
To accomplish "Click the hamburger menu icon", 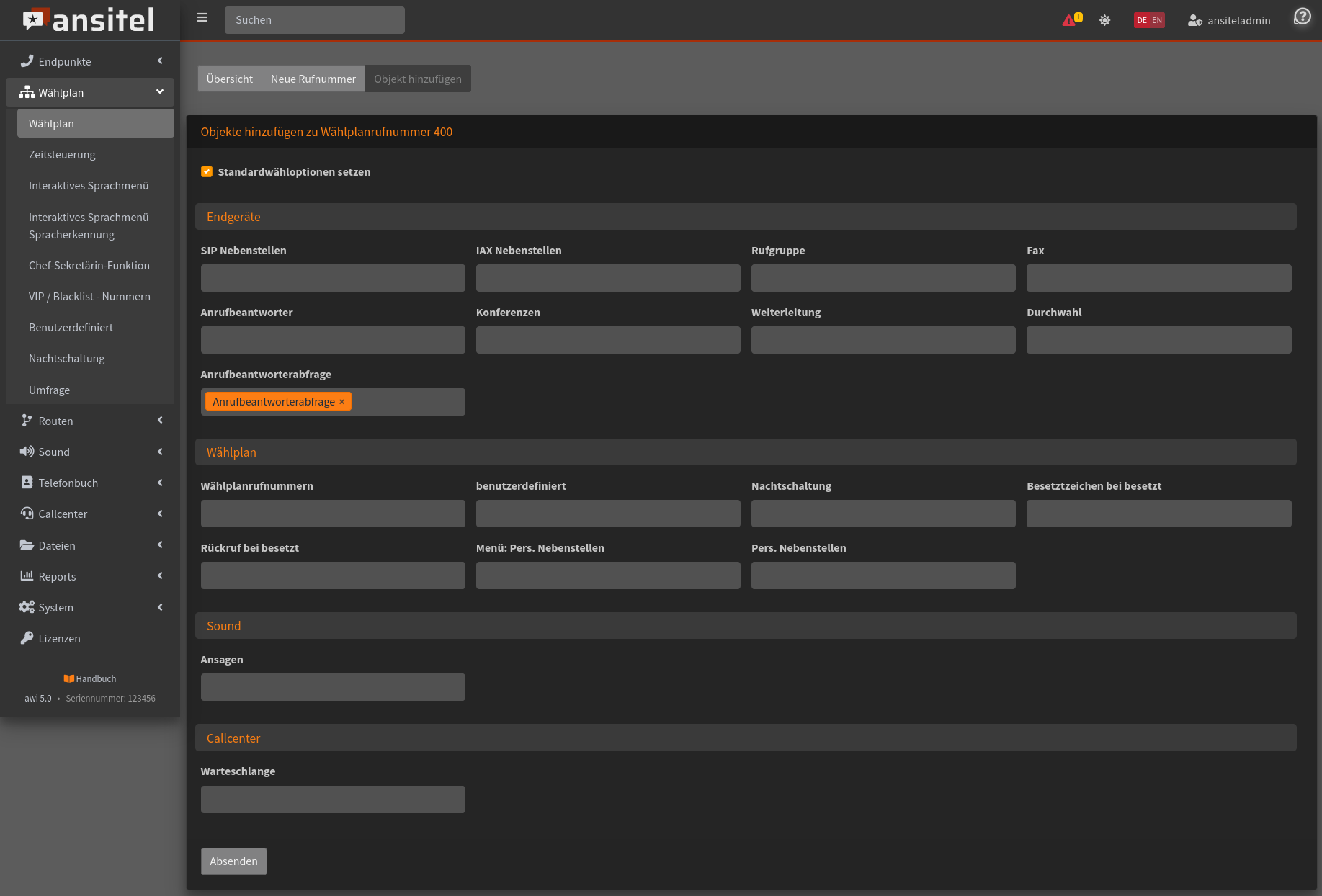I will [202, 18].
